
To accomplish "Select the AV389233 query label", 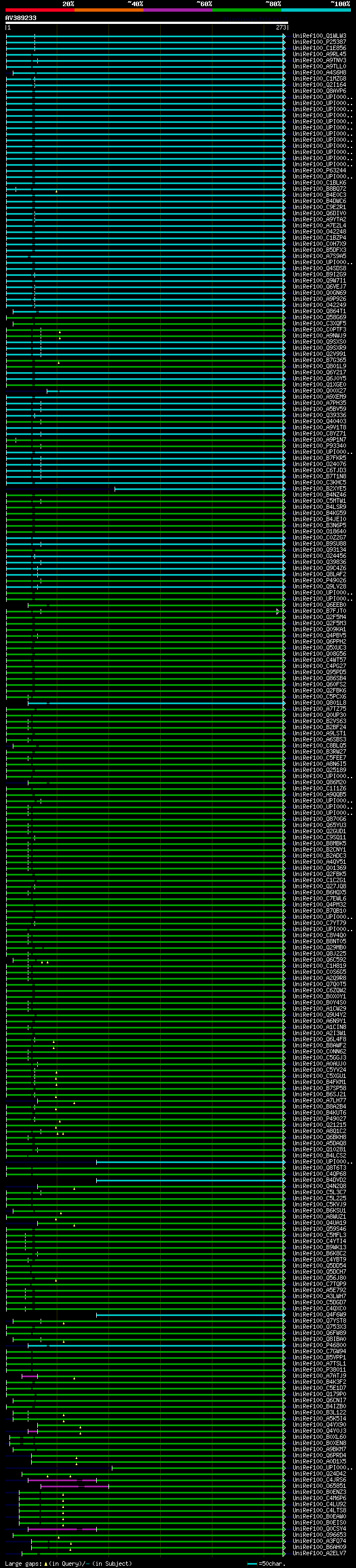I will (x=21, y=18).
